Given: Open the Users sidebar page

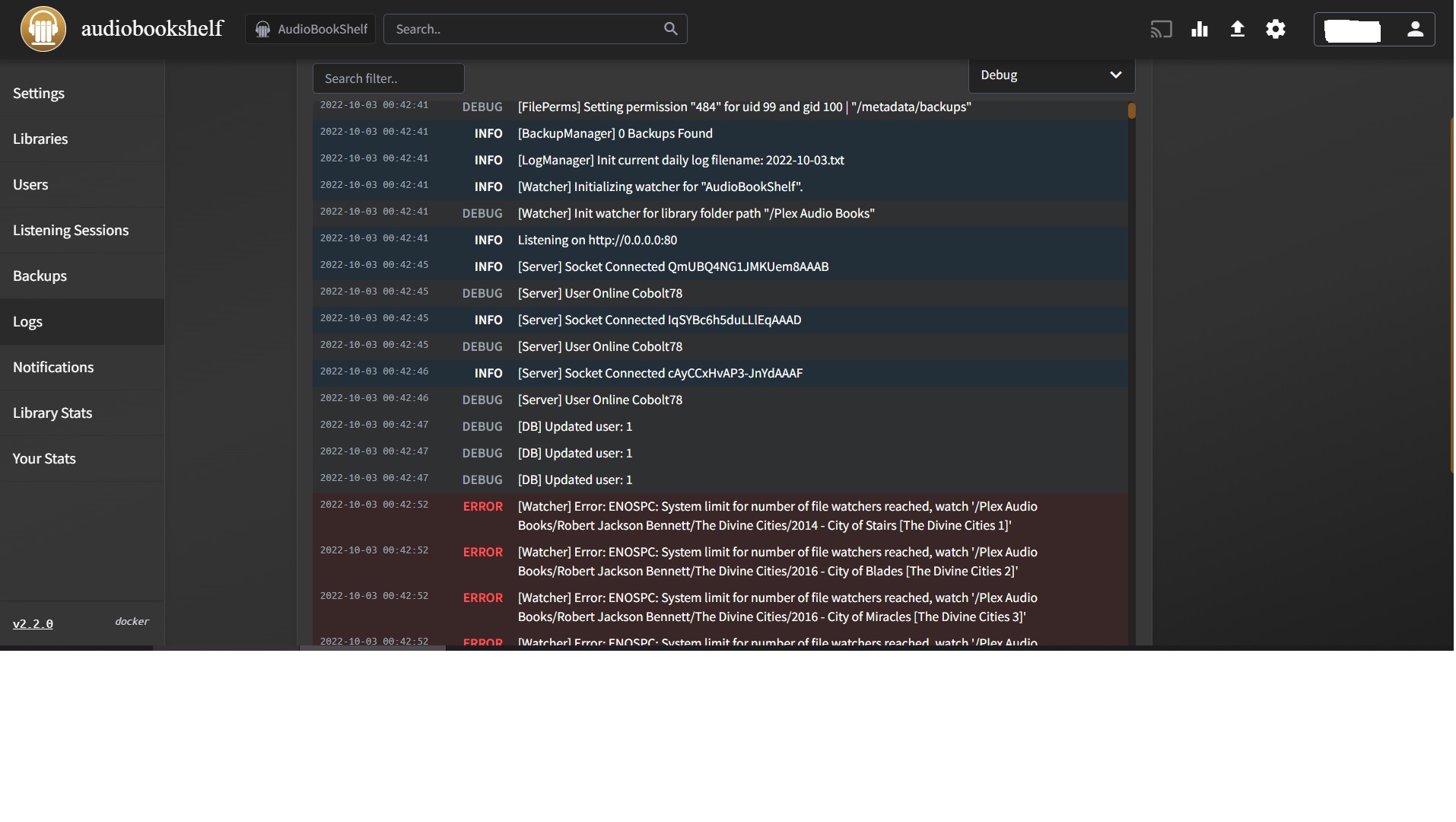Looking at the screenshot, I should (82, 185).
